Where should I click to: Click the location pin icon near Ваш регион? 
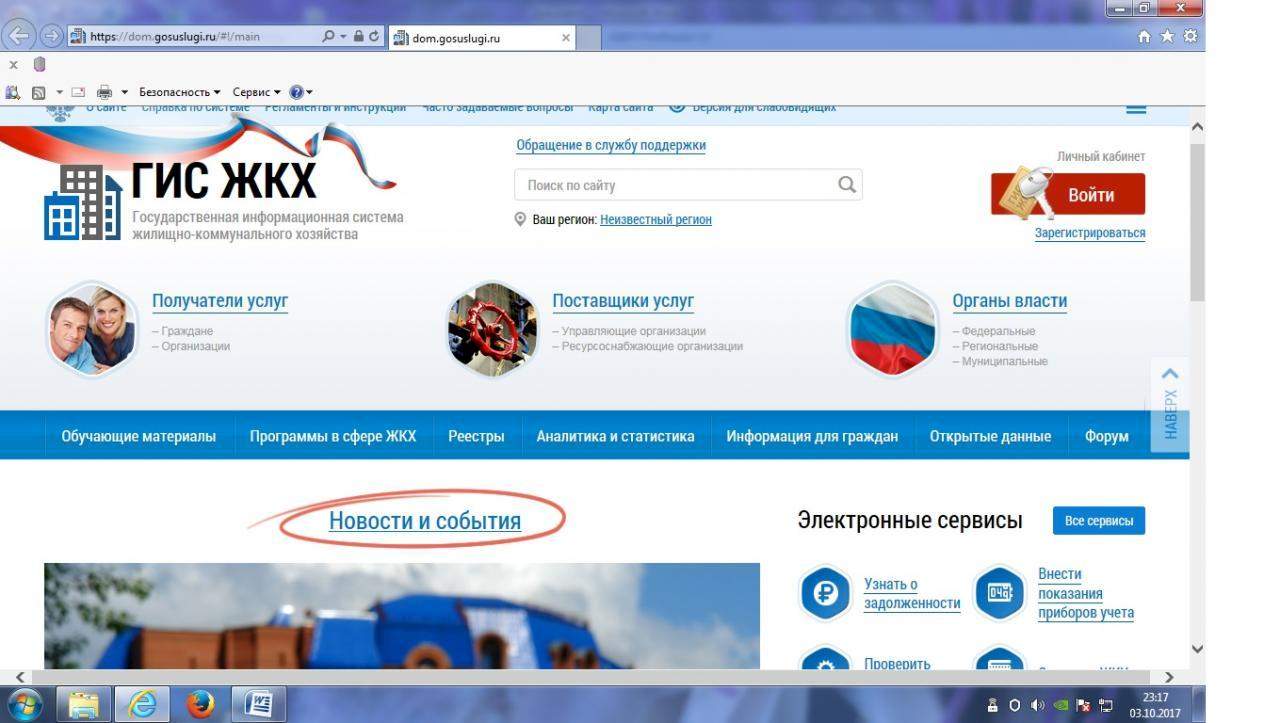point(520,219)
